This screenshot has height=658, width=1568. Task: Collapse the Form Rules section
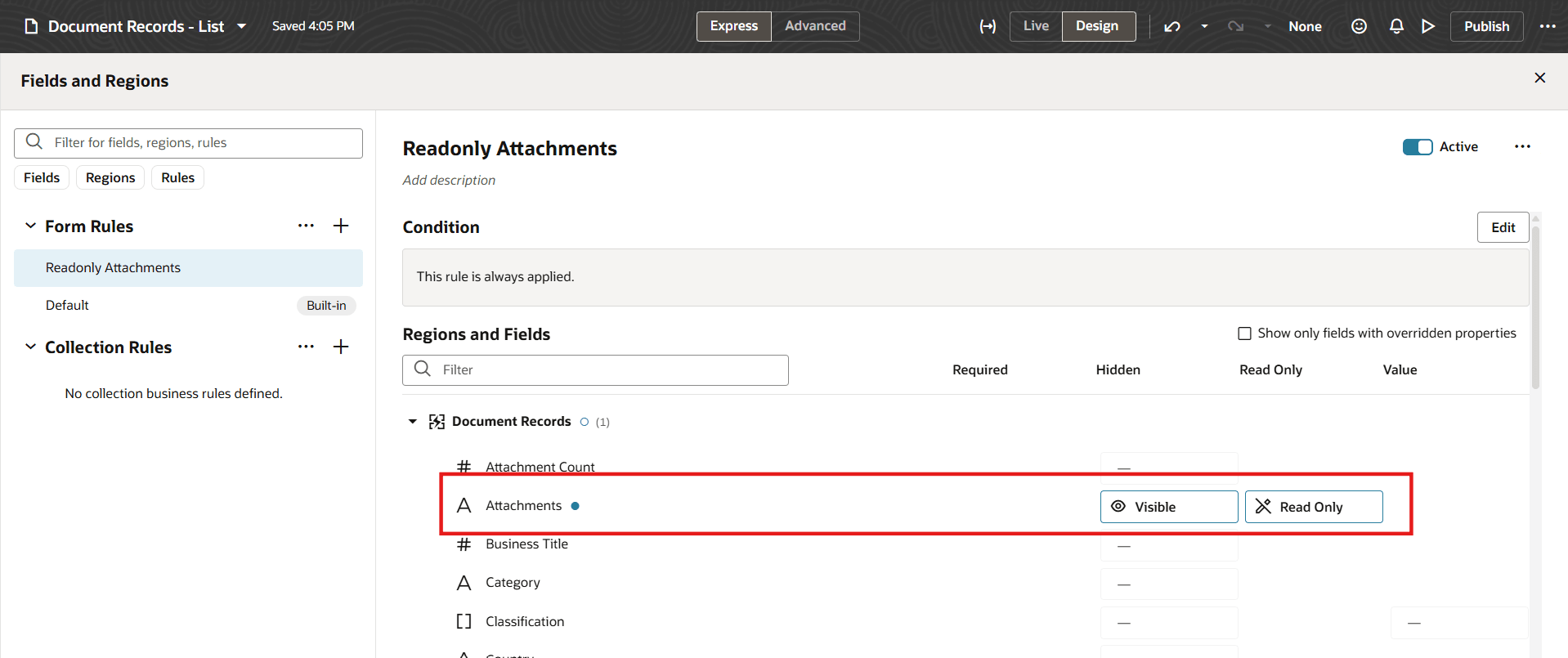[30, 226]
